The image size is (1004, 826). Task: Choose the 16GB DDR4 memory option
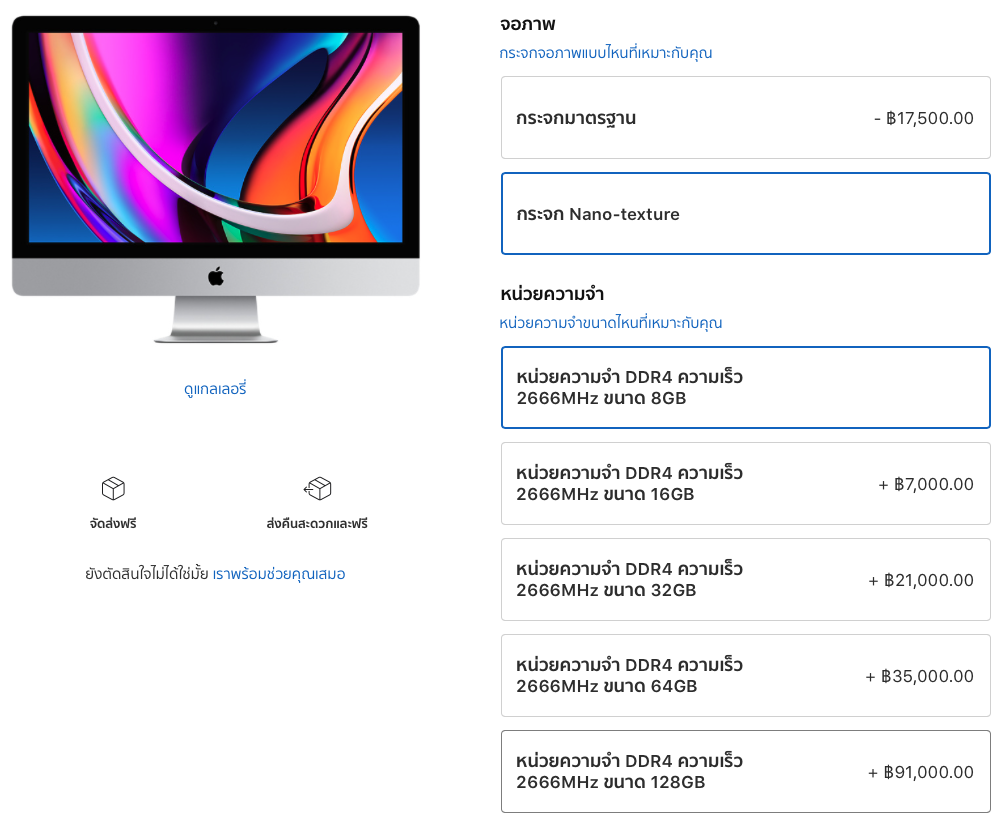tap(745, 484)
